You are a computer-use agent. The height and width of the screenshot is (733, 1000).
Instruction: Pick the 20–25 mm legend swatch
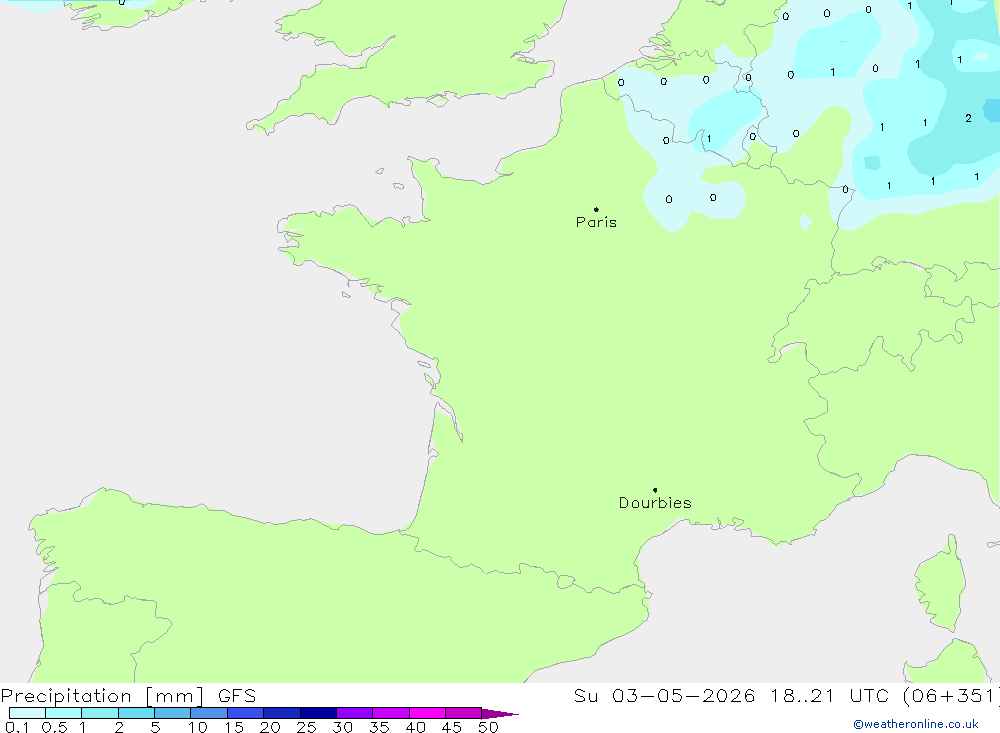281,713
